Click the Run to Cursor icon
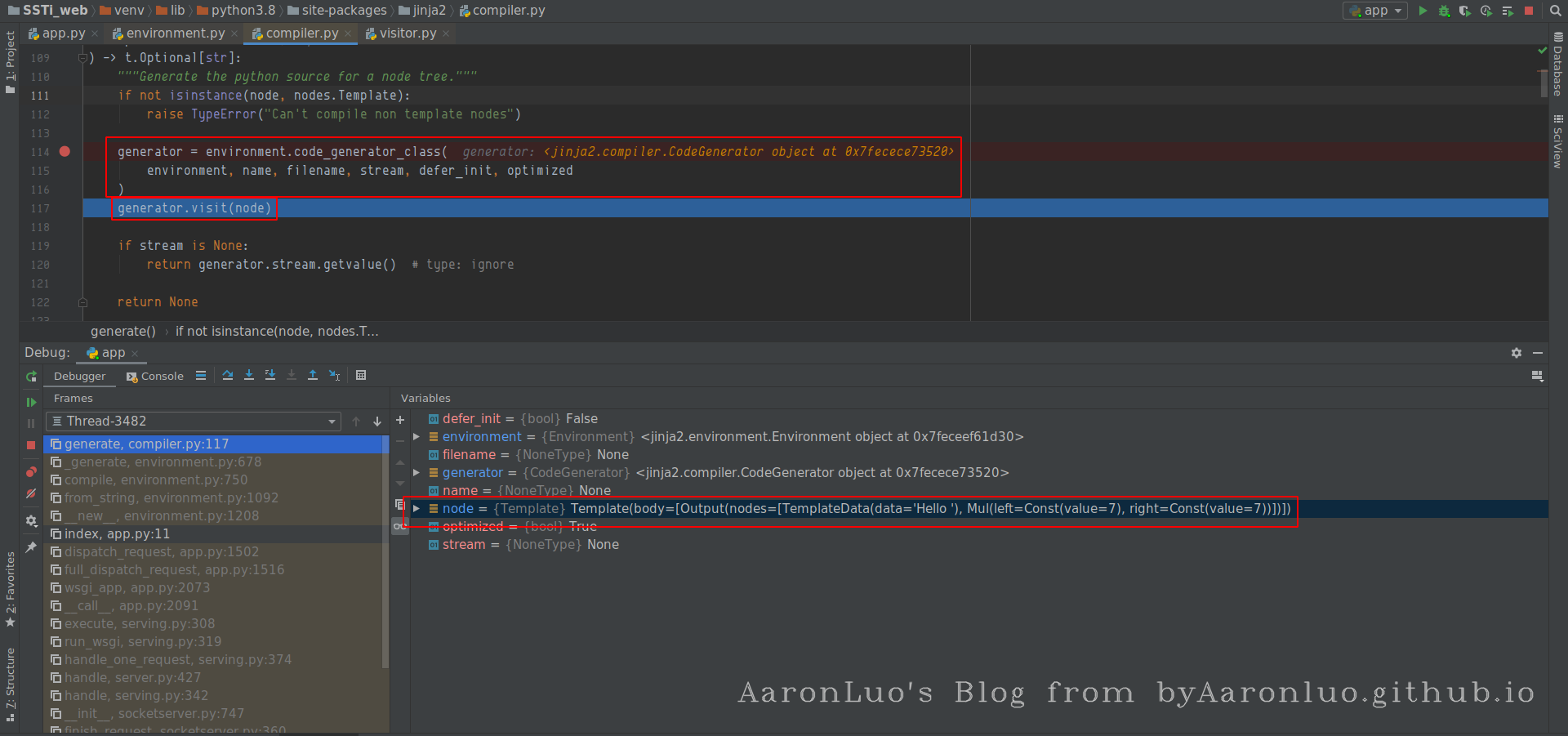Image resolution: width=1568 pixels, height=736 pixels. (x=334, y=375)
